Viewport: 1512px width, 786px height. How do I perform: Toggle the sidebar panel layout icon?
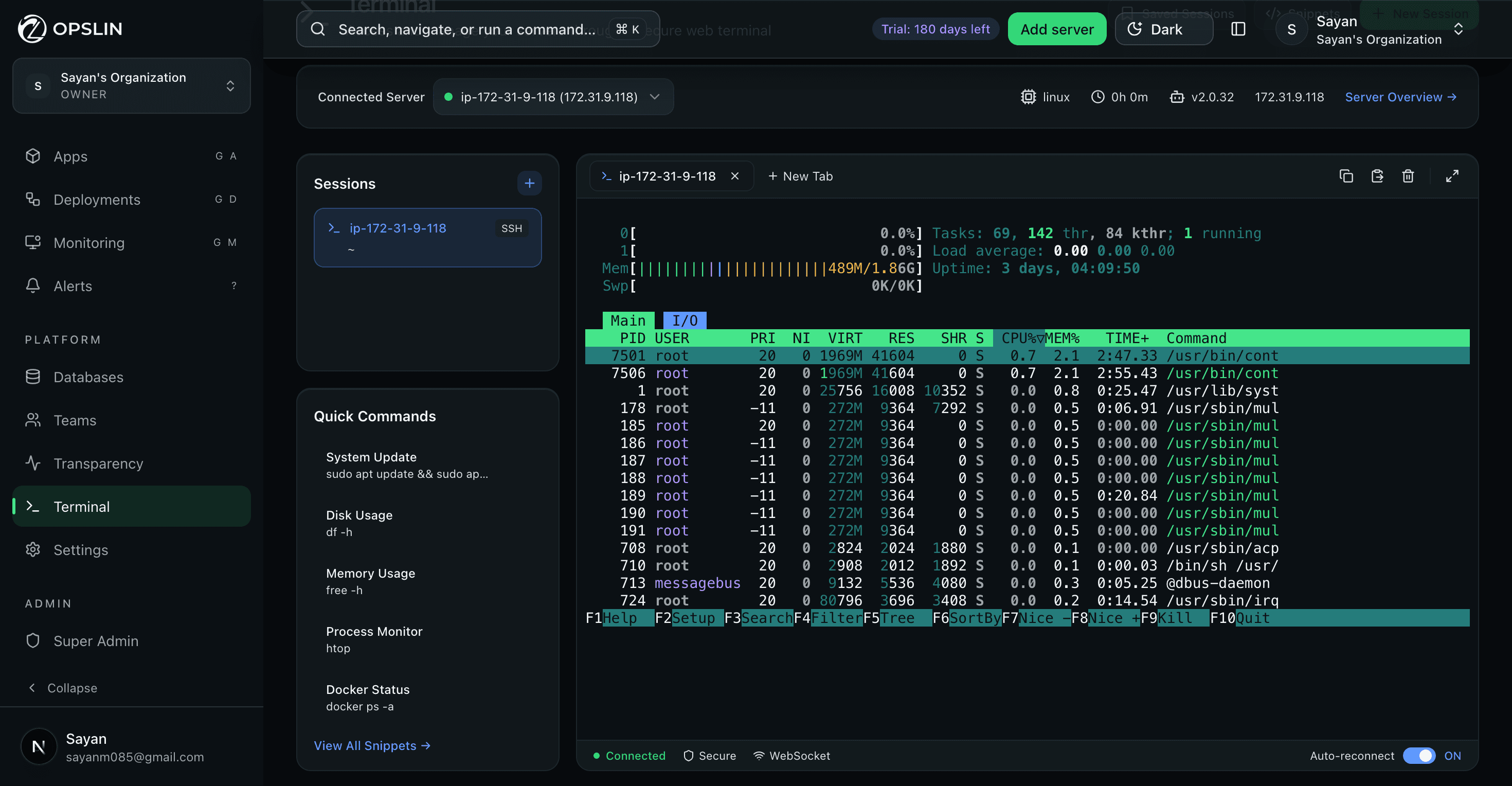[1238, 29]
